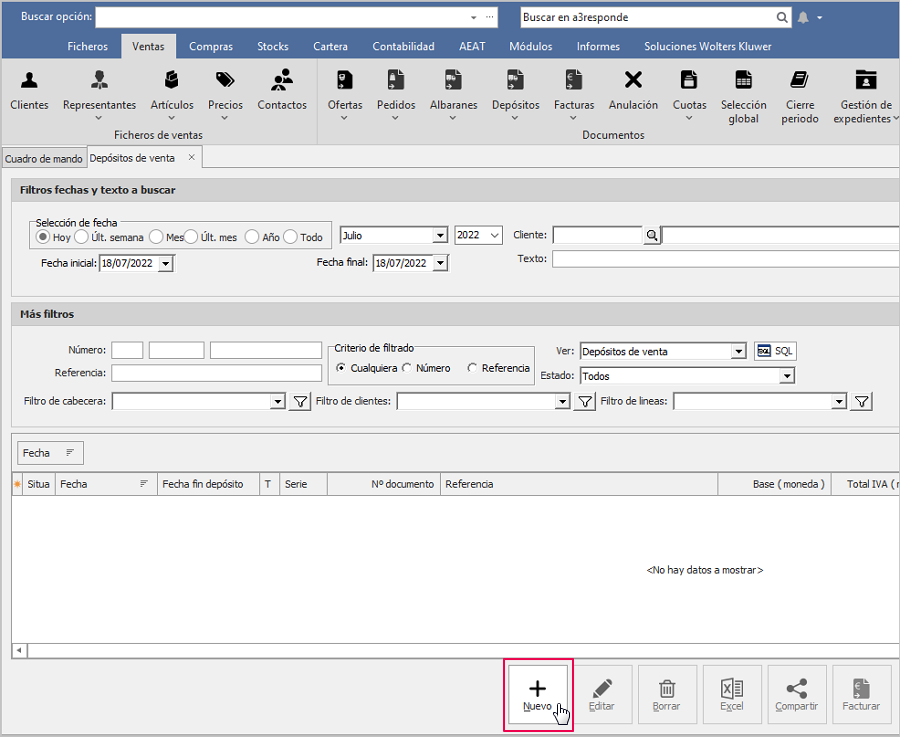The image size is (900, 737).
Task: Open the Fecha inicial date picker arrow
Action: click(166, 264)
